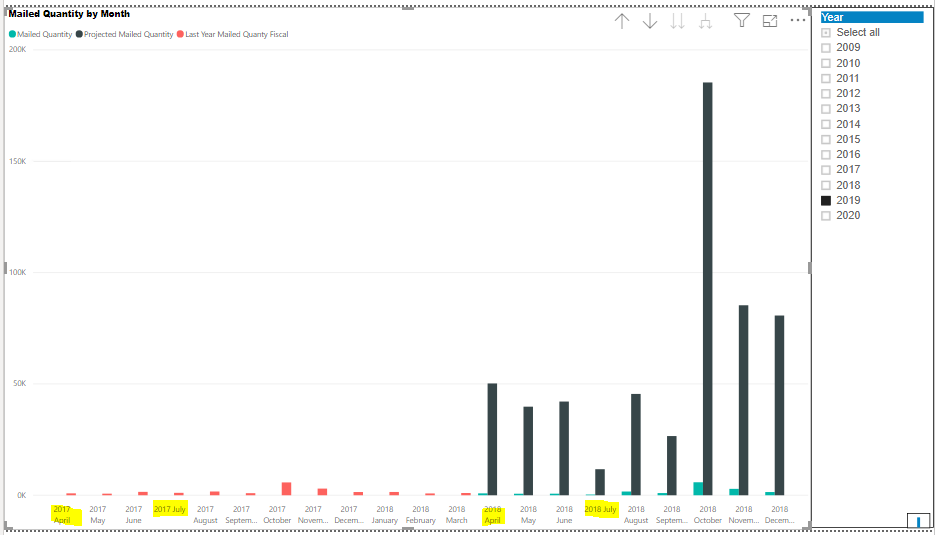Select the Mailed Quantity by Month chart title

[69, 14]
